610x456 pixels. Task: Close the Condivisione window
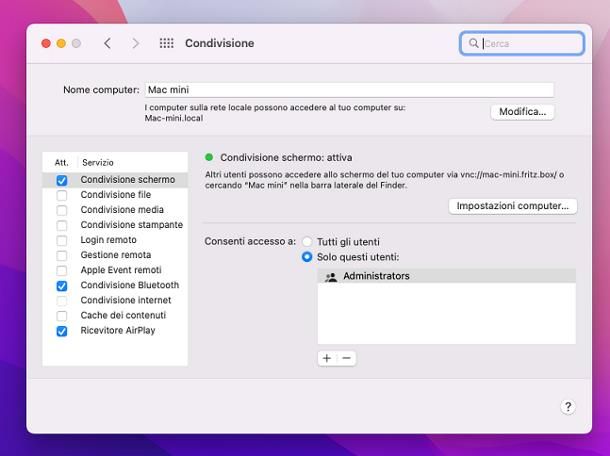[x=46, y=43]
